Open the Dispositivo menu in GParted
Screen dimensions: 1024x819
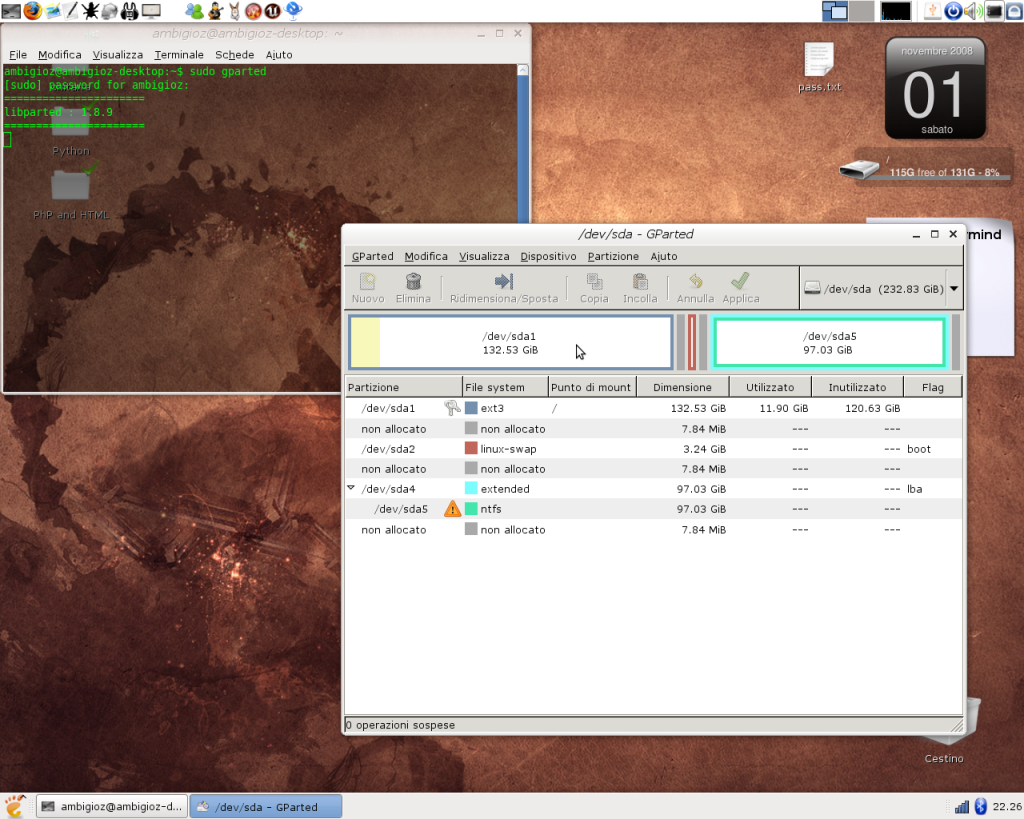coord(548,257)
